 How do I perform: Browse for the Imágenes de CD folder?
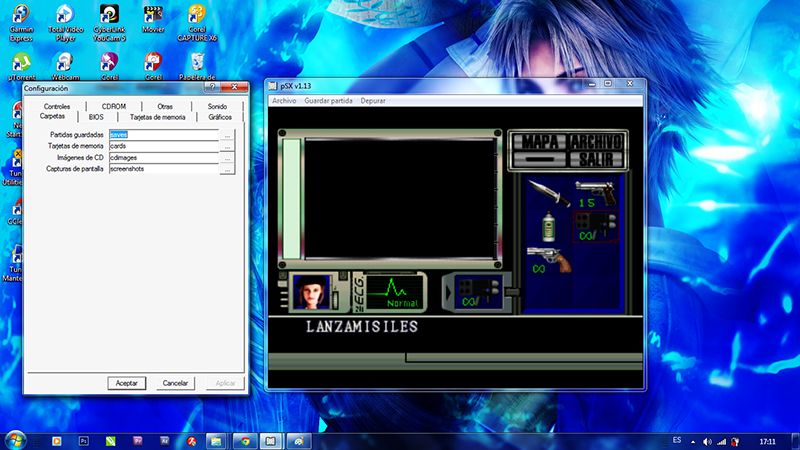(x=228, y=158)
